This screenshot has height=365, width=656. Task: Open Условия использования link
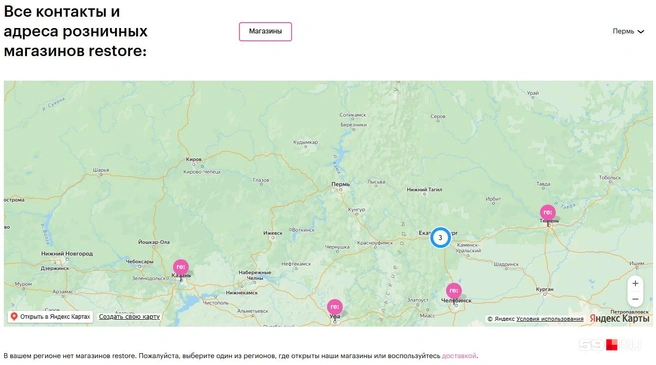tap(550, 319)
